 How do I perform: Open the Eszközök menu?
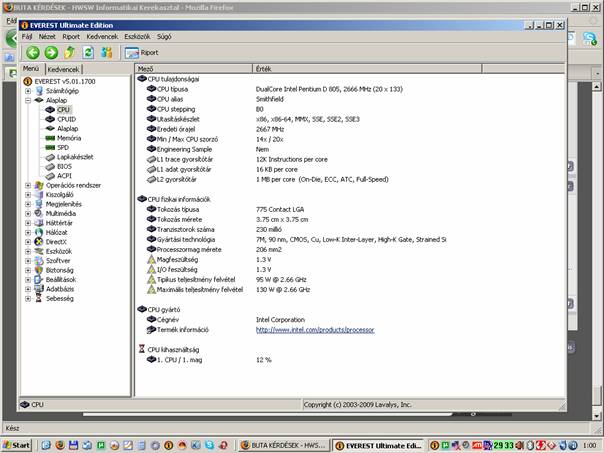tap(137, 36)
